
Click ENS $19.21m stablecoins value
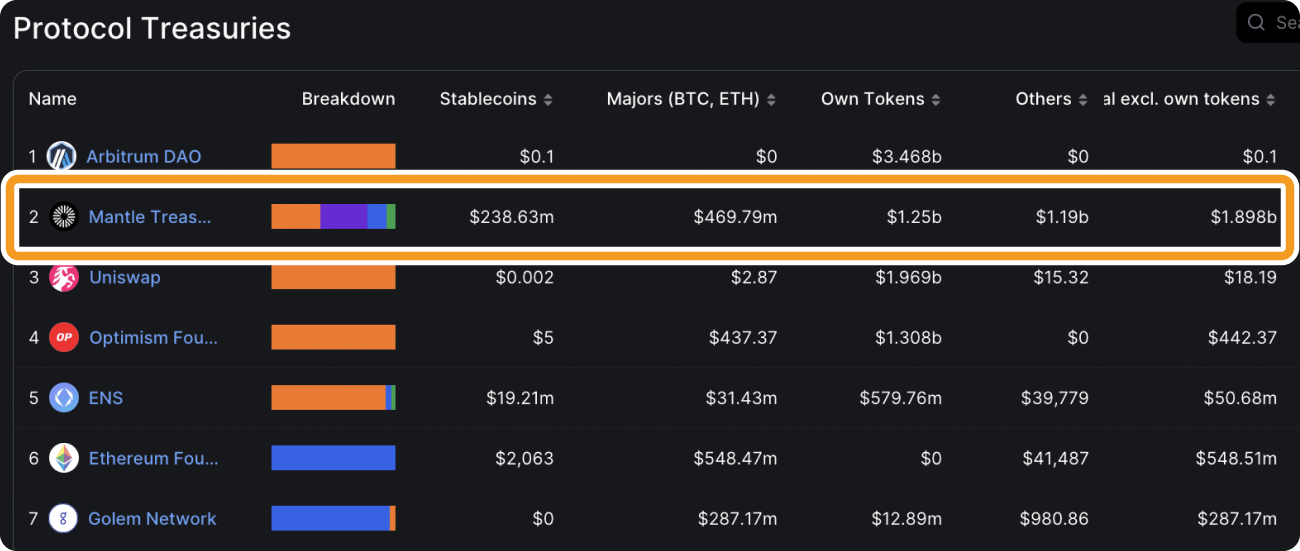[x=520, y=398]
